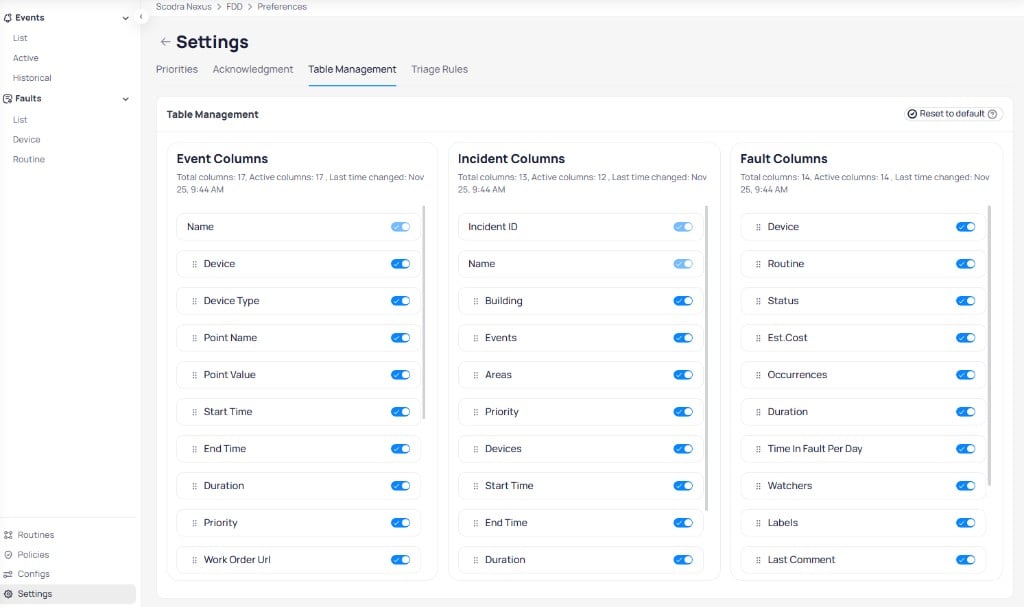Toggle the Occurrences column switch
The height and width of the screenshot is (607, 1024).
coord(965,374)
